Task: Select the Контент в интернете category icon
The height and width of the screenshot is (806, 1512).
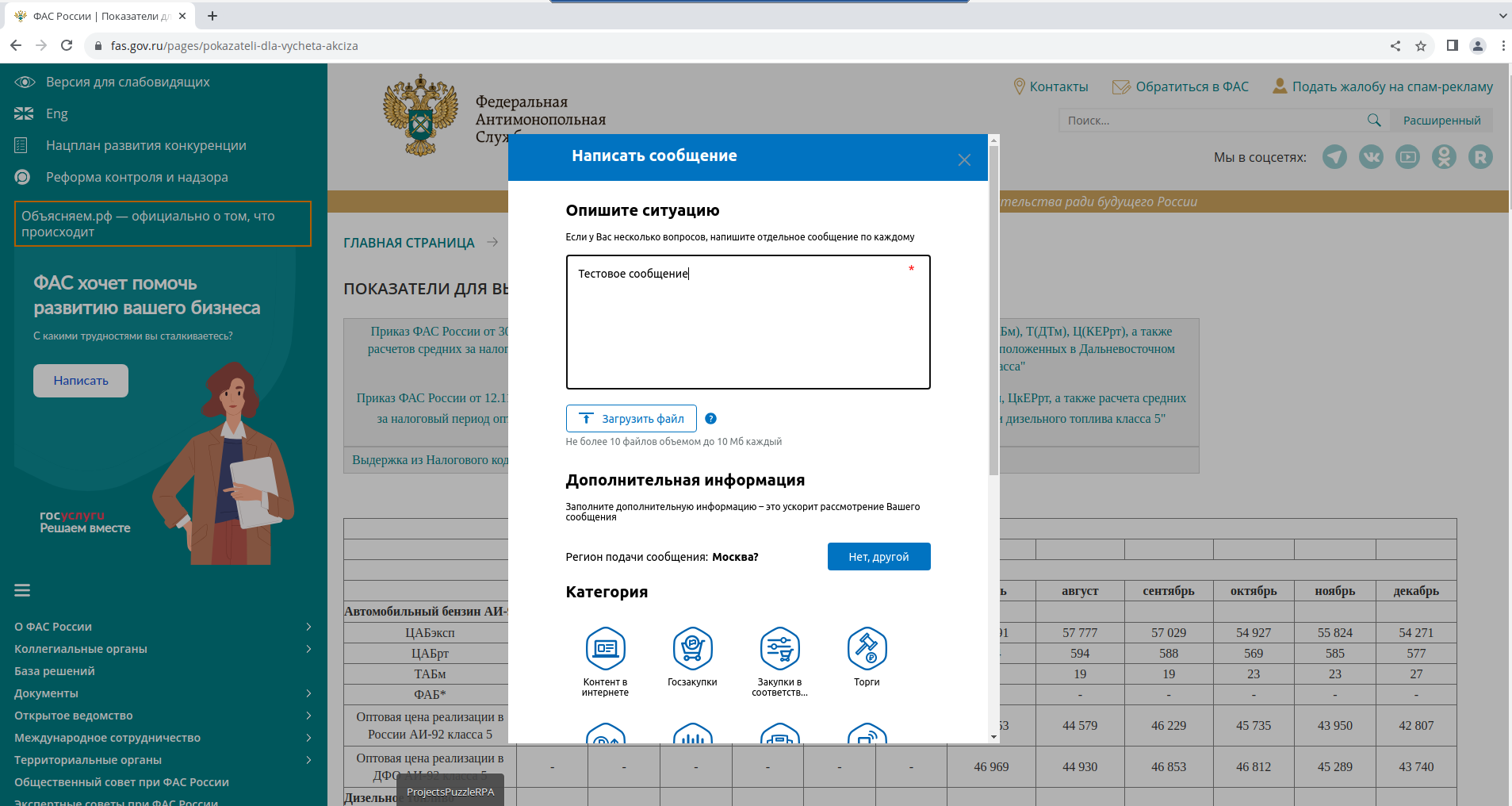Action: 605,649
